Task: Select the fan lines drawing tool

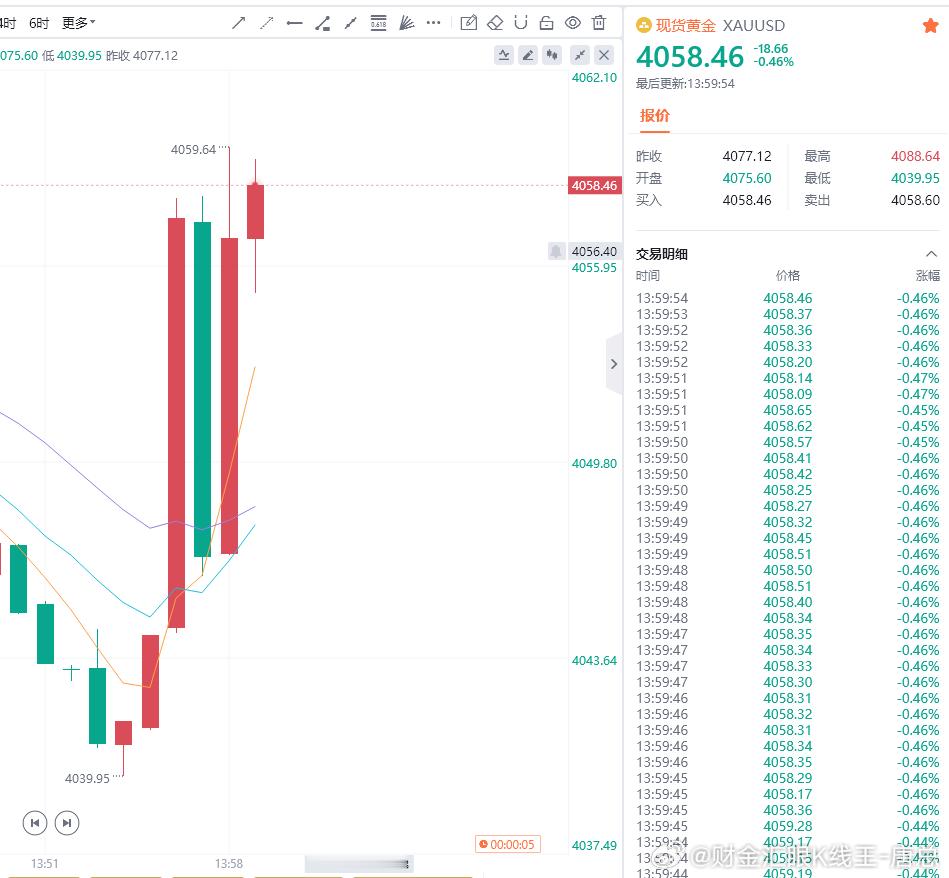Action: (x=407, y=23)
